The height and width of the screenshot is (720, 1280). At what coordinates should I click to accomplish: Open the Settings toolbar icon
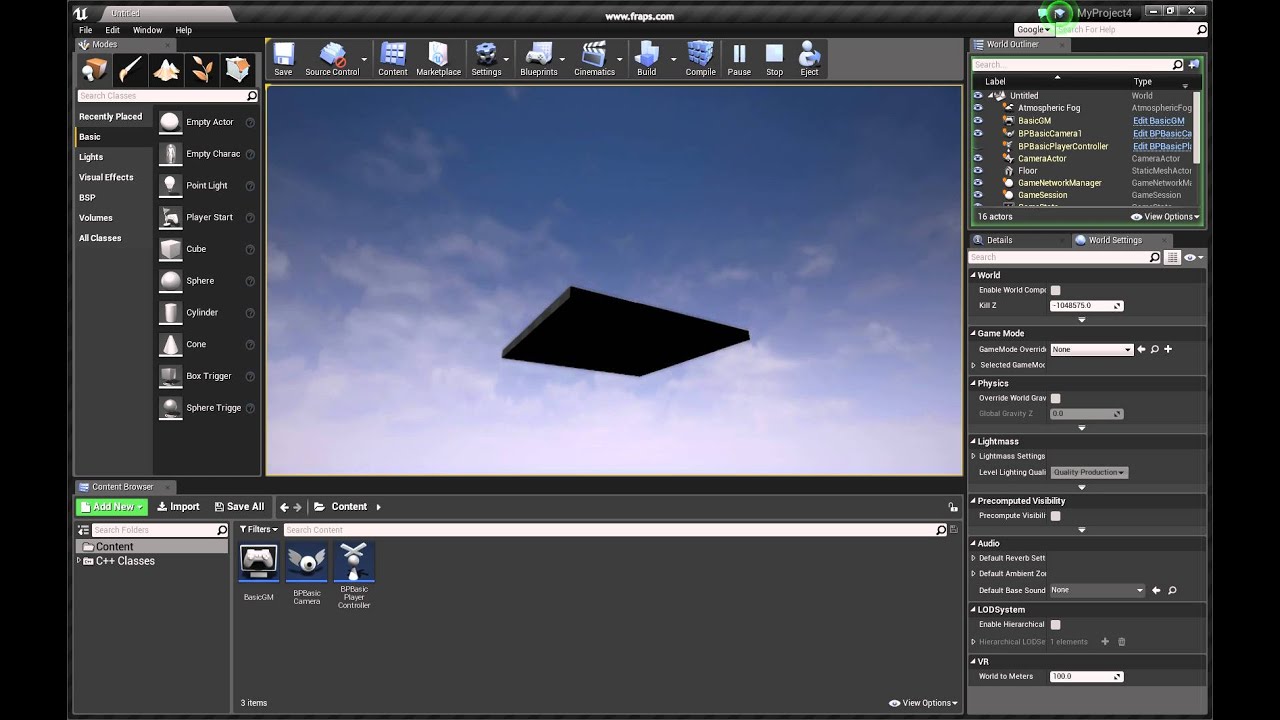point(486,59)
